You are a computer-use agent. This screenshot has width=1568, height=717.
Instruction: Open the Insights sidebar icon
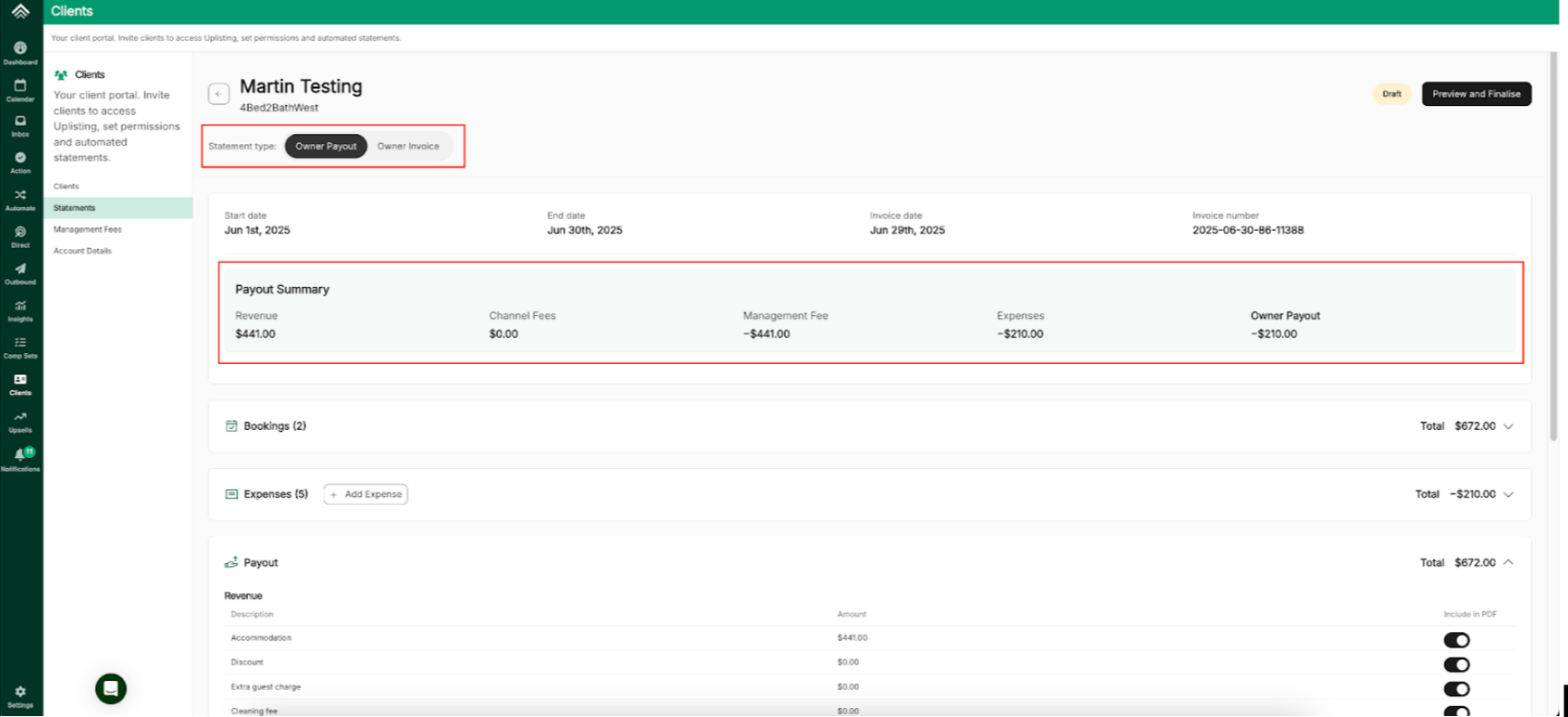click(x=20, y=305)
